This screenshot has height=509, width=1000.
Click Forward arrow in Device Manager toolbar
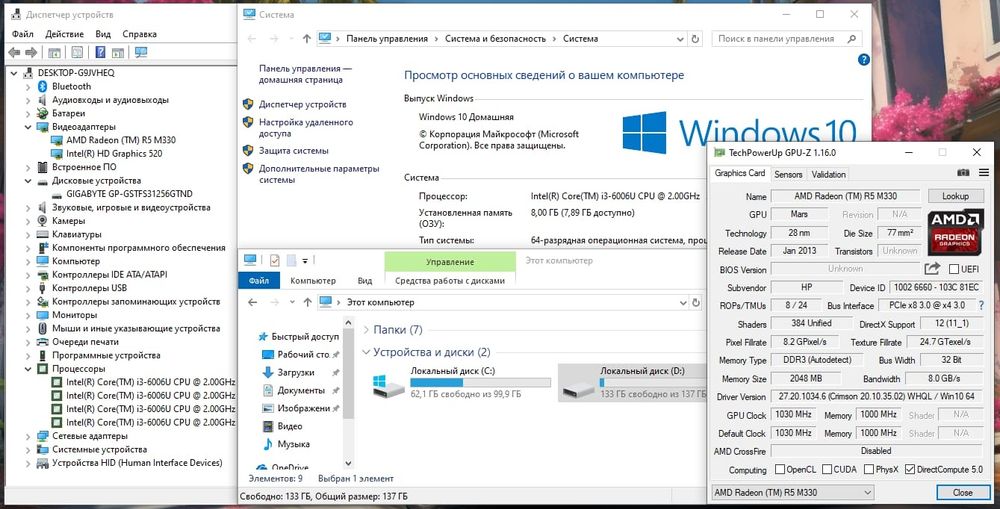tap(31, 52)
